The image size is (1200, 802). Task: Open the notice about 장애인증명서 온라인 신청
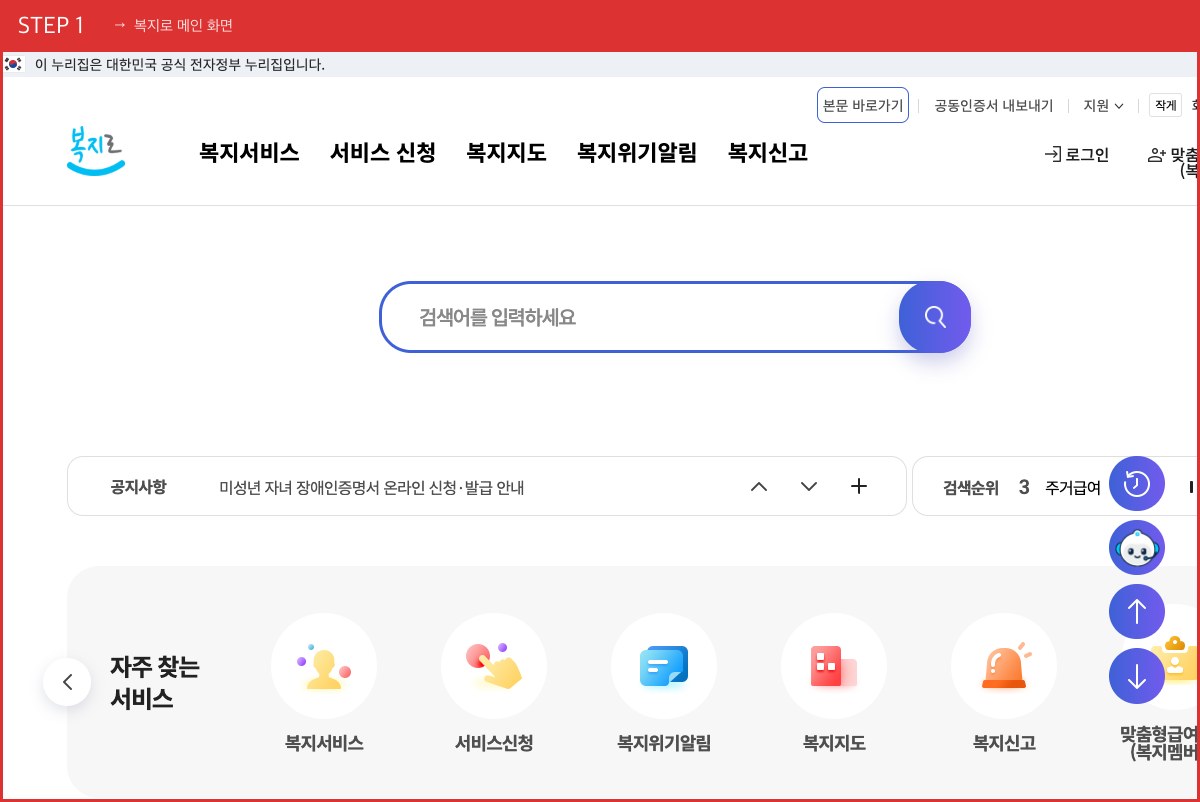(372, 488)
